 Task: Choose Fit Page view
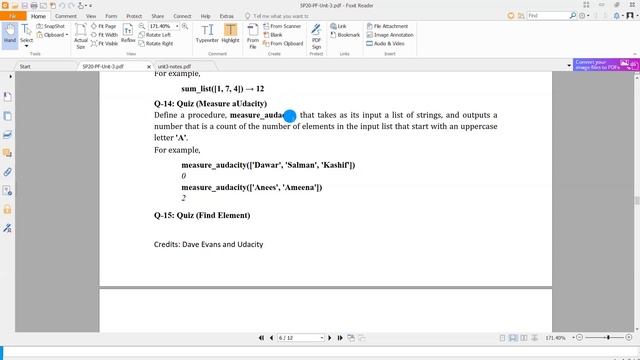[x=104, y=26]
